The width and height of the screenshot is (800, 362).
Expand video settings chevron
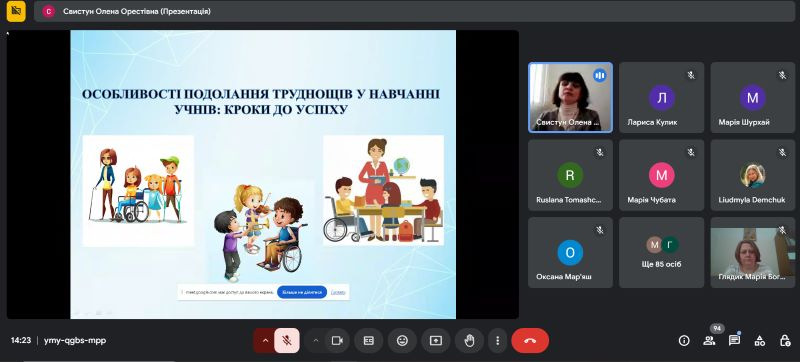coord(315,341)
